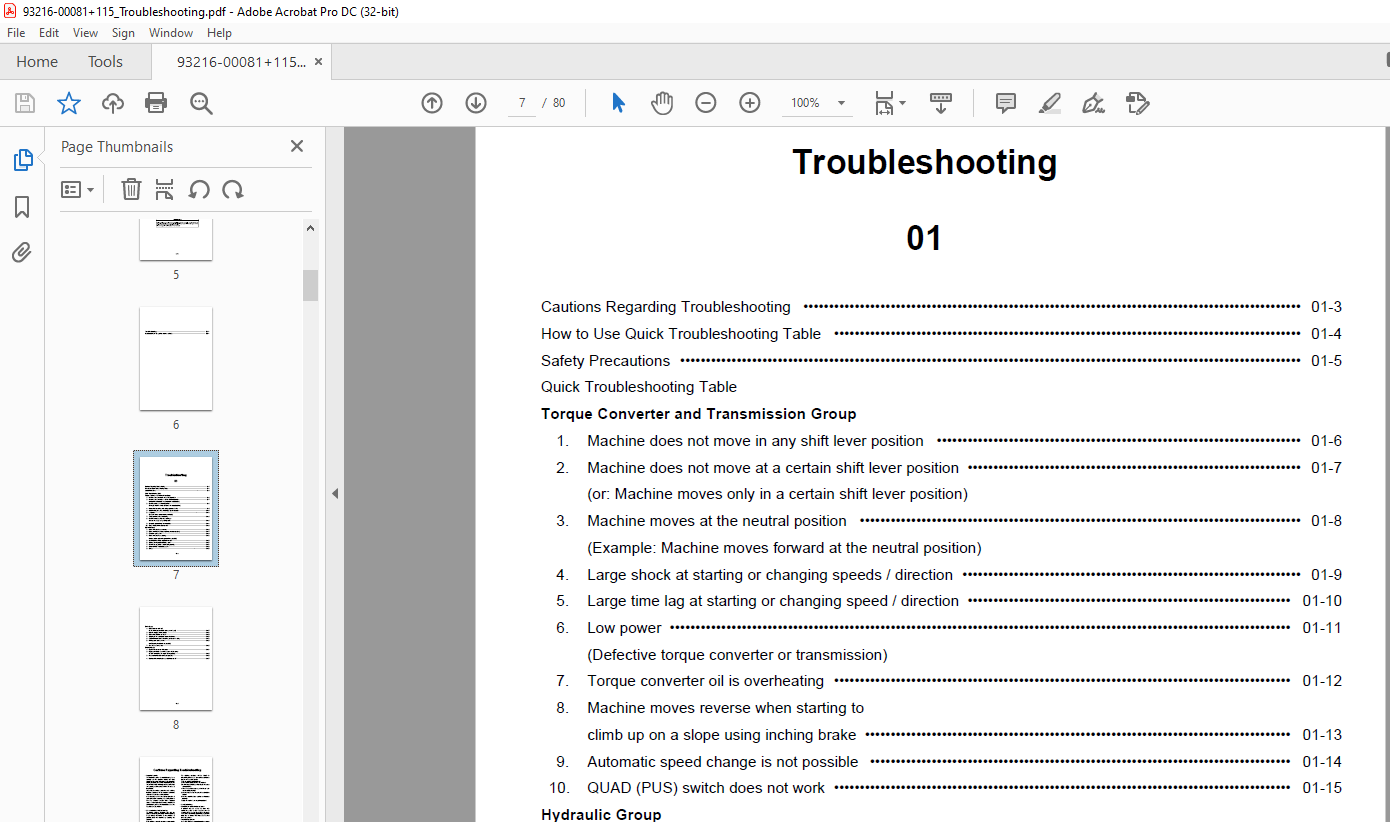Viewport: 1390px width, 822px height.
Task: Click 'Machine moves at the neutral position' entry
Action: tap(717, 521)
